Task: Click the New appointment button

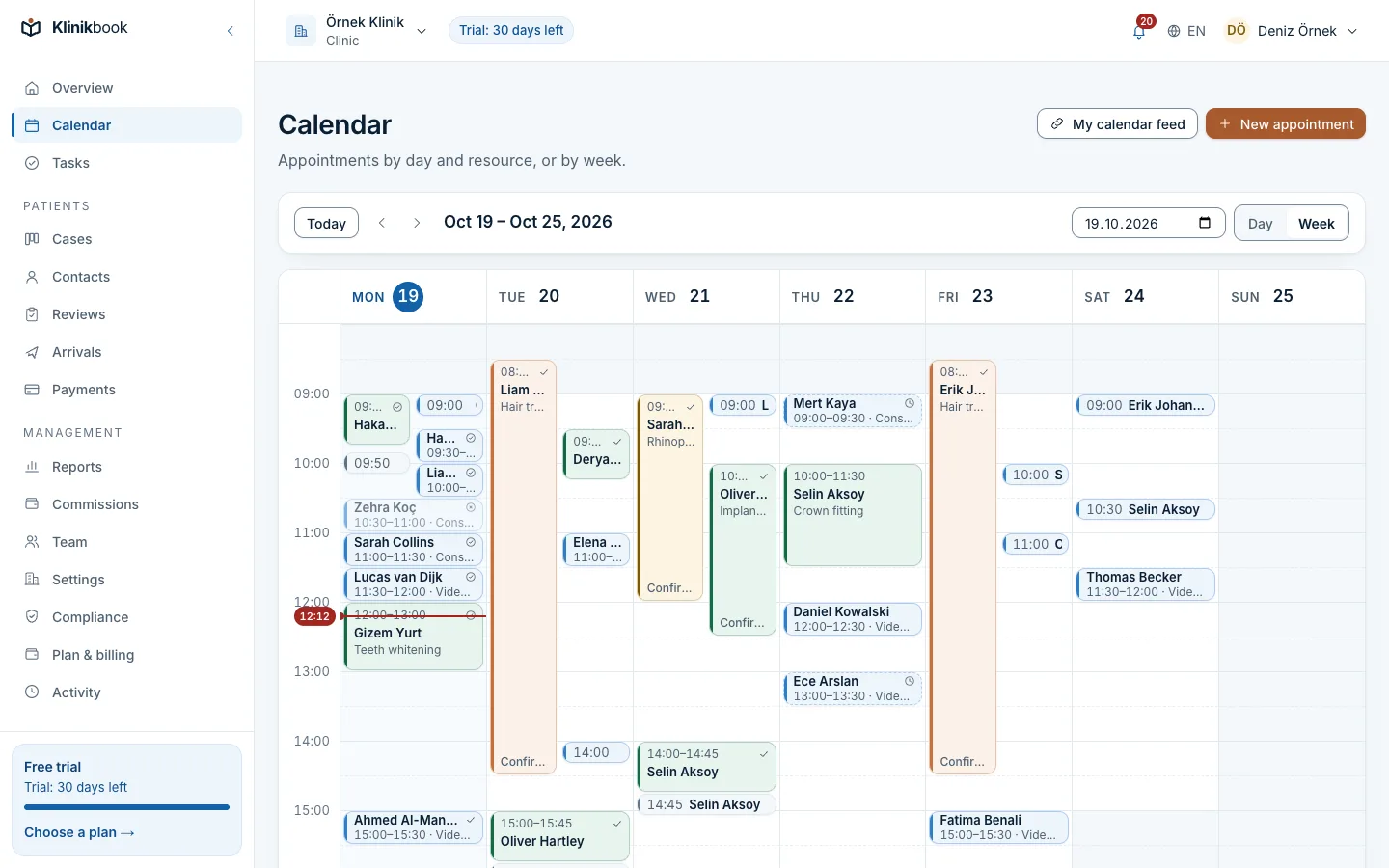Action: pyautogui.click(x=1286, y=123)
